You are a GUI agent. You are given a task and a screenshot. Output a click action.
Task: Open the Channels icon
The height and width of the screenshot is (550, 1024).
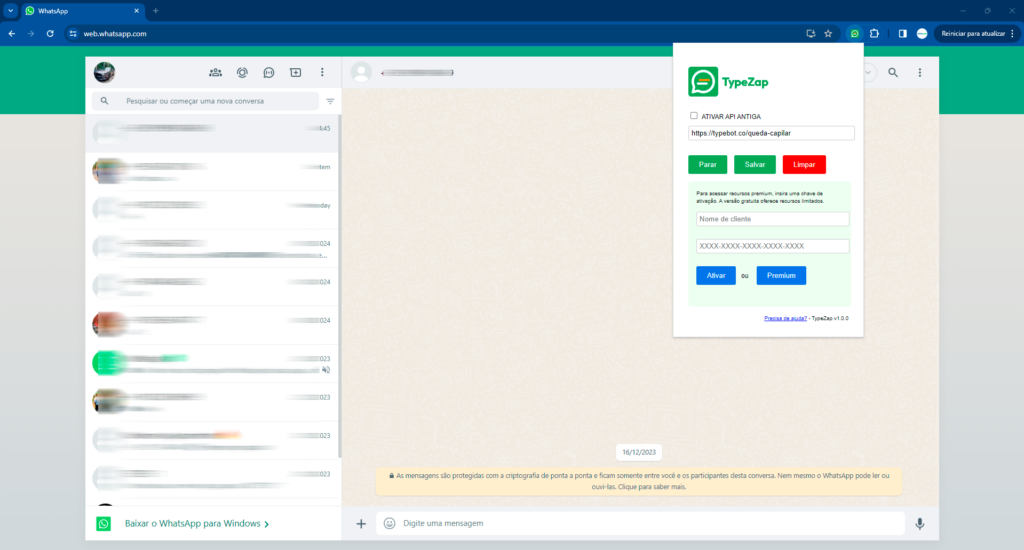click(269, 73)
